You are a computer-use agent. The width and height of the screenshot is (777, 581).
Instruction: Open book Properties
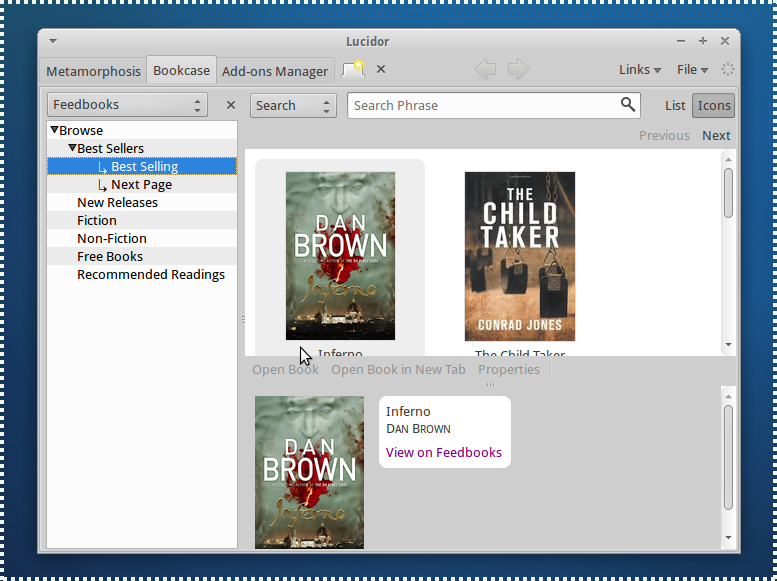pyautogui.click(x=509, y=370)
